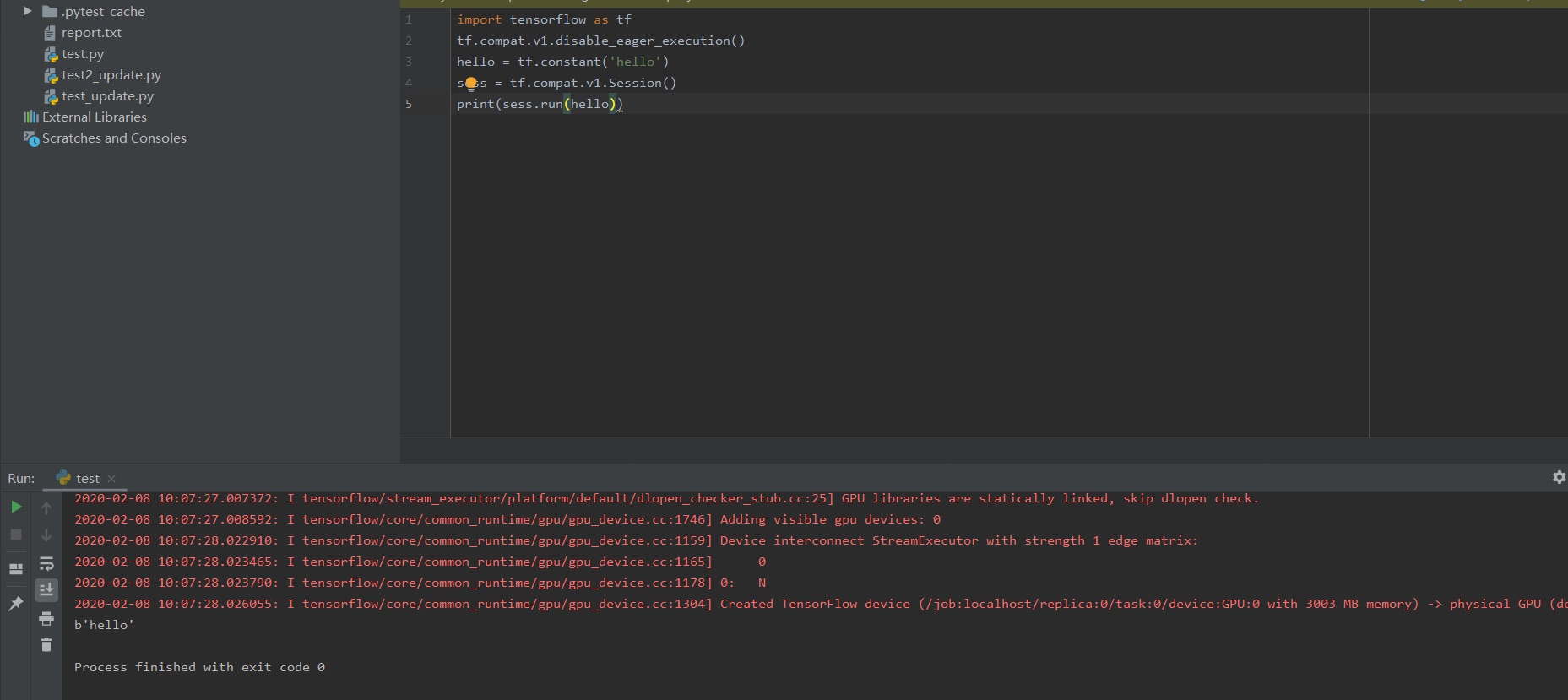
Task: Click line number 1 in gutter
Action: point(409,19)
